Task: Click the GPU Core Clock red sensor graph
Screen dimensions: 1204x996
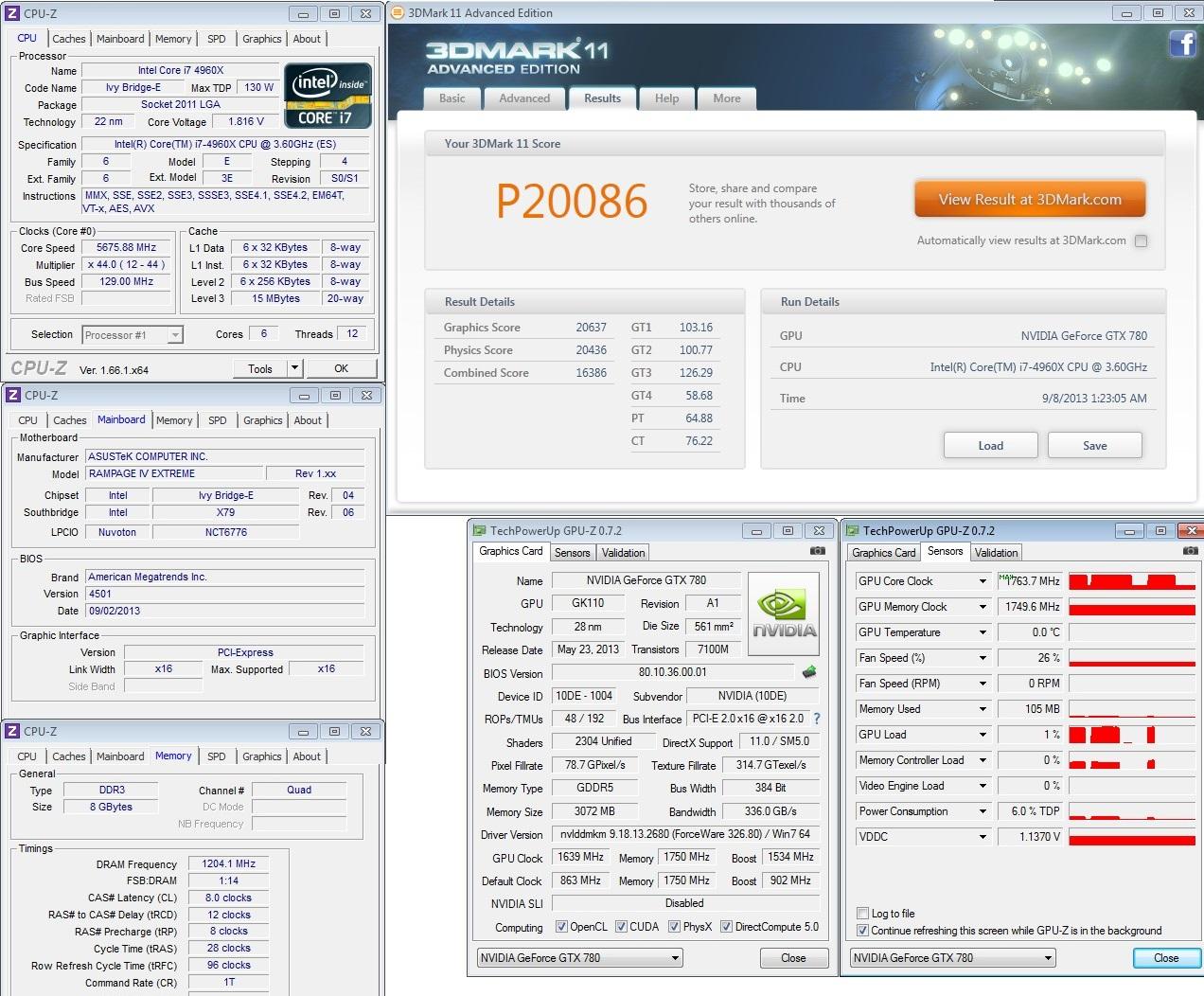Action: pyautogui.click(x=1131, y=581)
